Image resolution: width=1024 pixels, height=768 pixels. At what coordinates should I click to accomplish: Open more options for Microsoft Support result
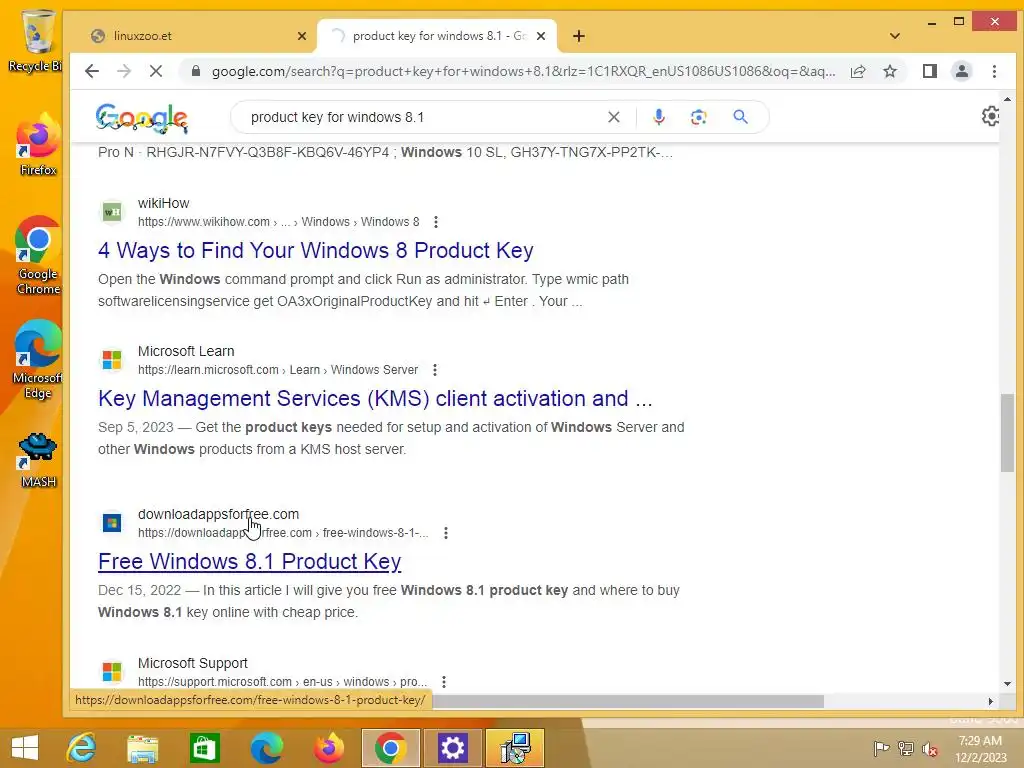tap(444, 682)
